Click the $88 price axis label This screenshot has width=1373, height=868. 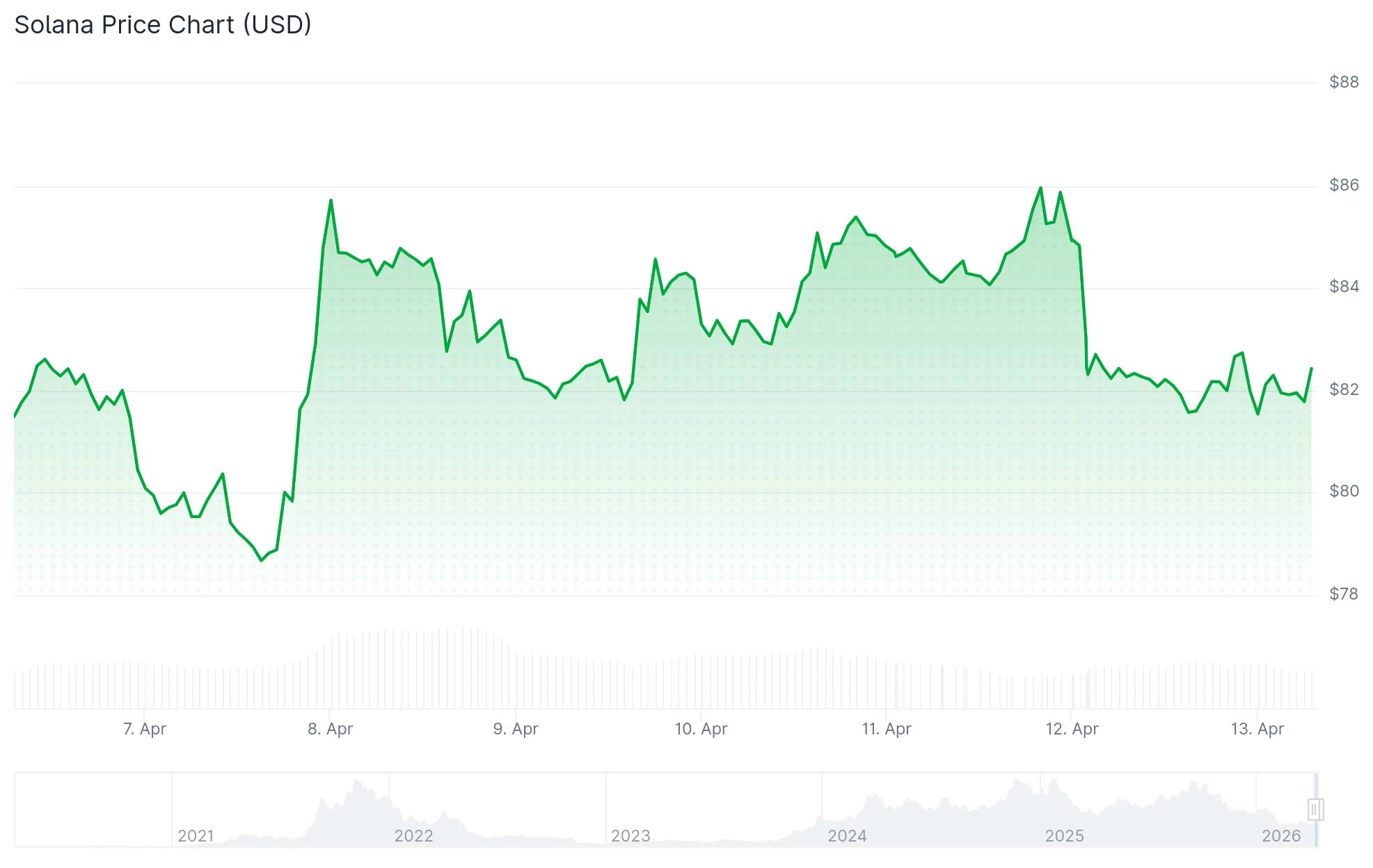coord(1343,82)
